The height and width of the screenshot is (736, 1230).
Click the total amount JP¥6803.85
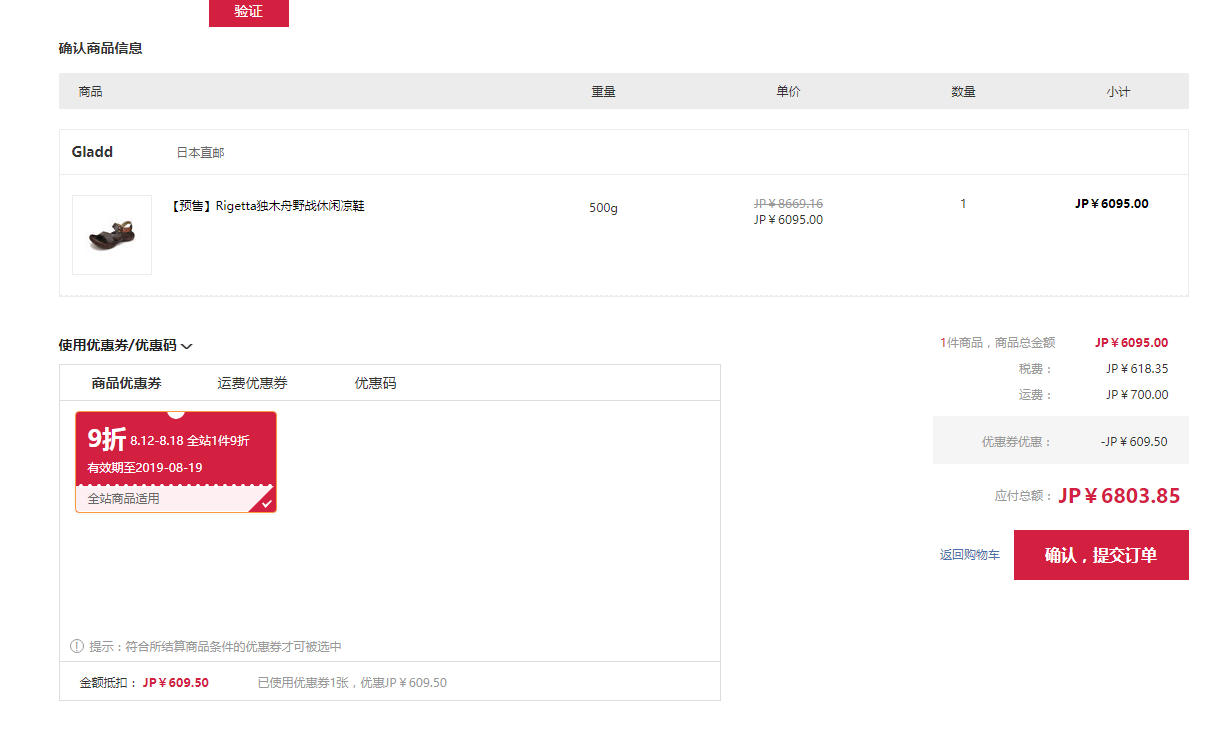click(1119, 496)
